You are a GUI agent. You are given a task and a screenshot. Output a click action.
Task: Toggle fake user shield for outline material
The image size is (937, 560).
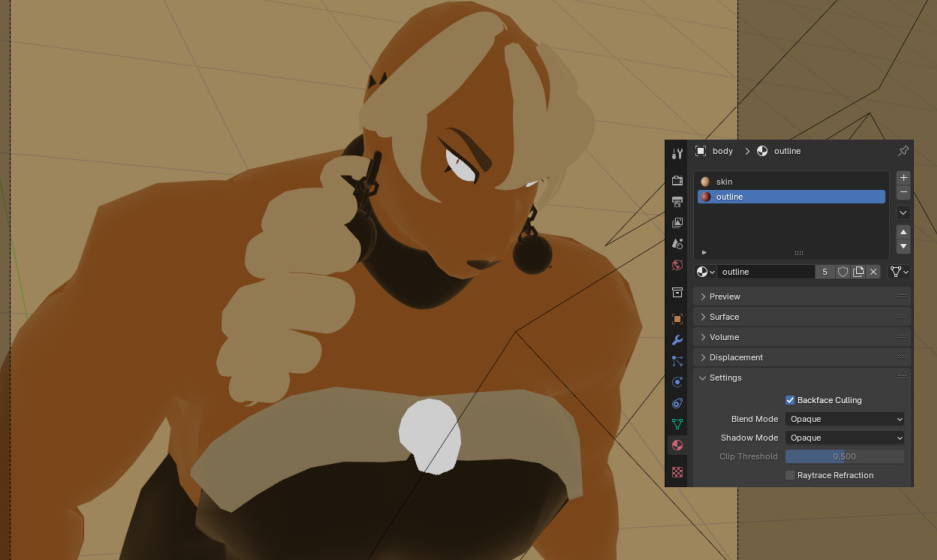click(x=843, y=271)
